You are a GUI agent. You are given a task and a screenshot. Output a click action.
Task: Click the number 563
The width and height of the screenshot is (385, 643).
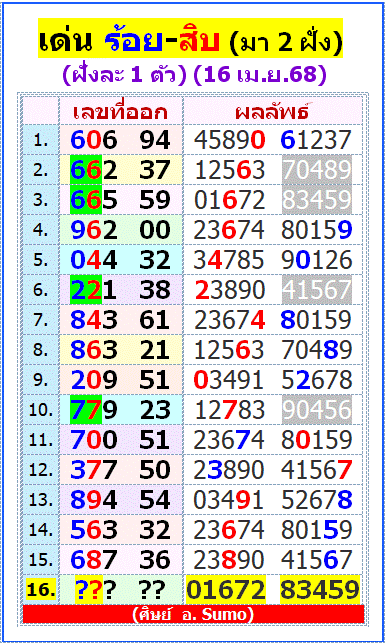[x=94, y=530]
